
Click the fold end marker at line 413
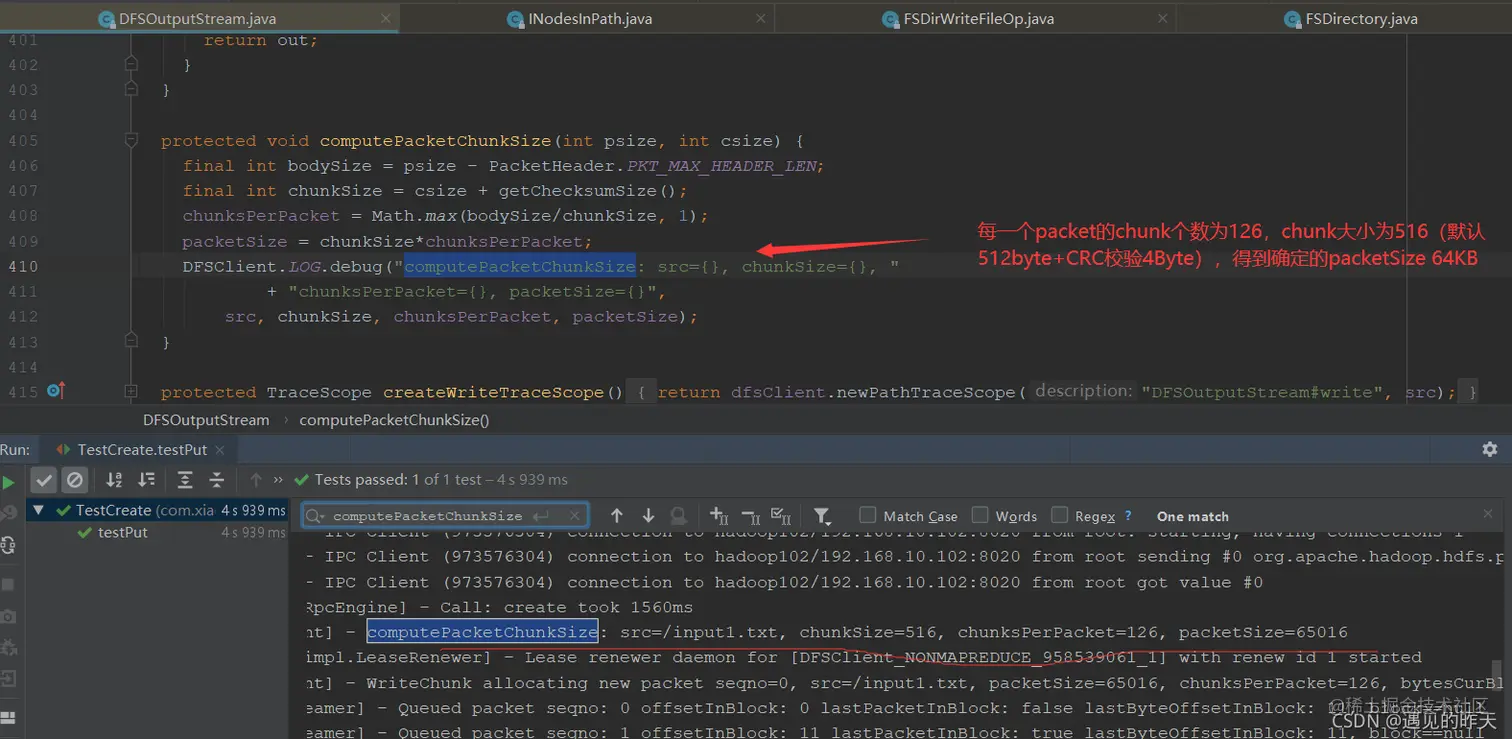pyautogui.click(x=131, y=342)
